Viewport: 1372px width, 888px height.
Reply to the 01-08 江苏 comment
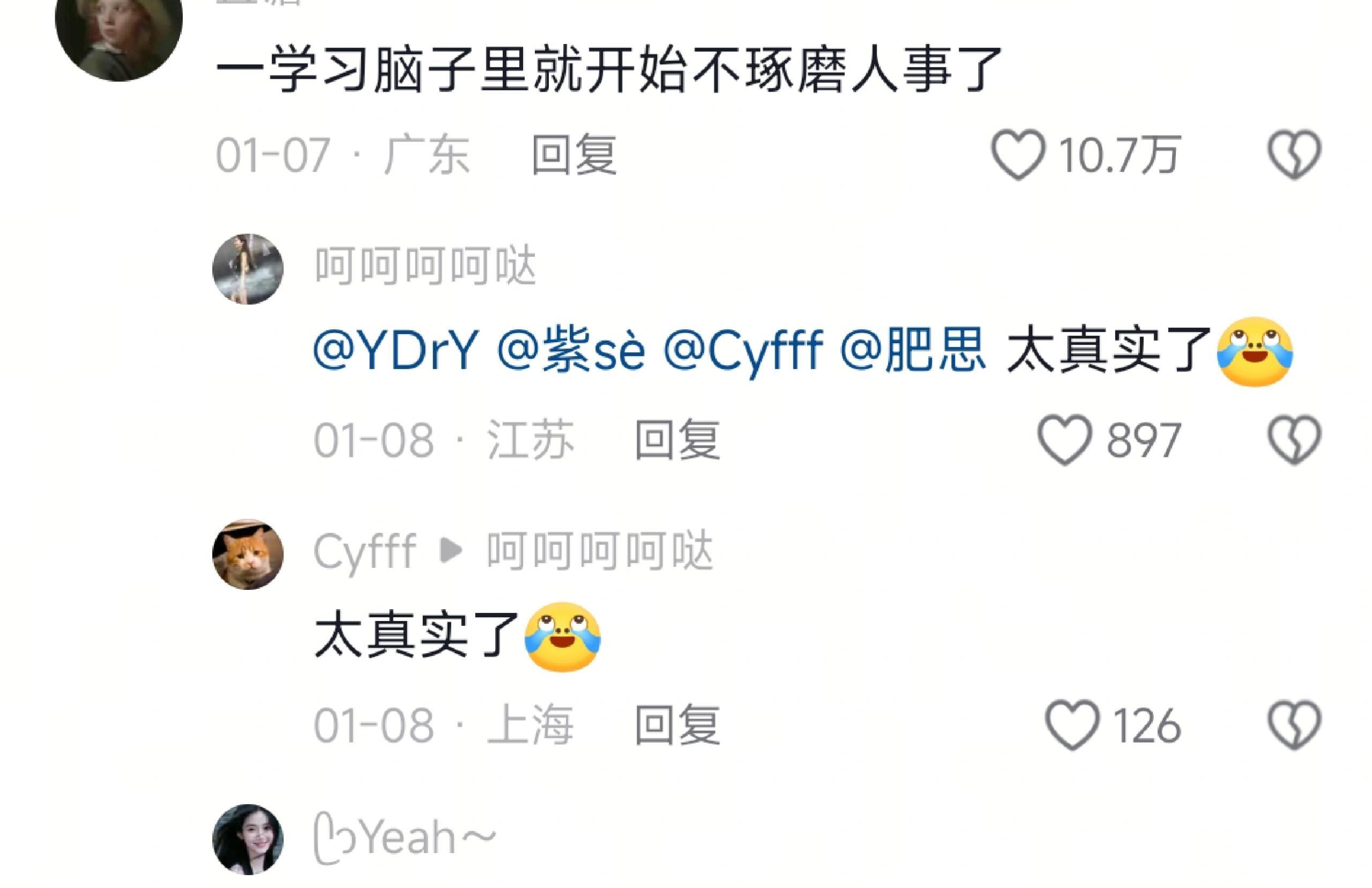[x=677, y=439]
